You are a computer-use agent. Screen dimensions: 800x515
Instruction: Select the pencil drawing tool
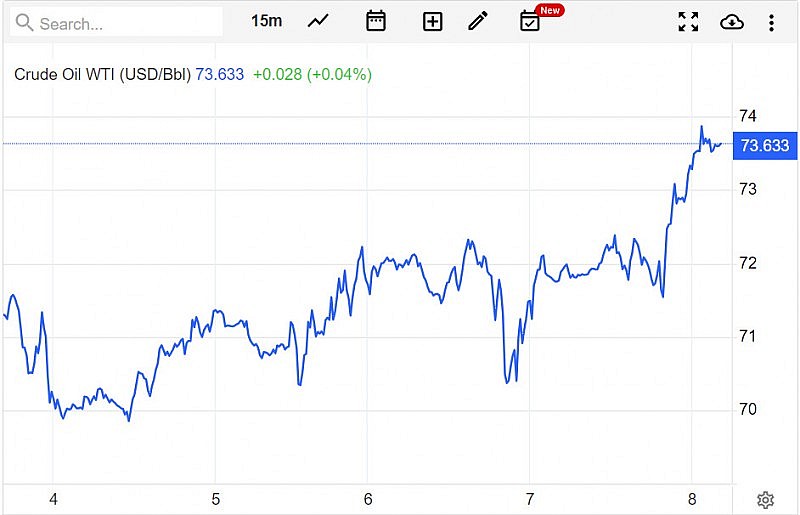(x=478, y=21)
